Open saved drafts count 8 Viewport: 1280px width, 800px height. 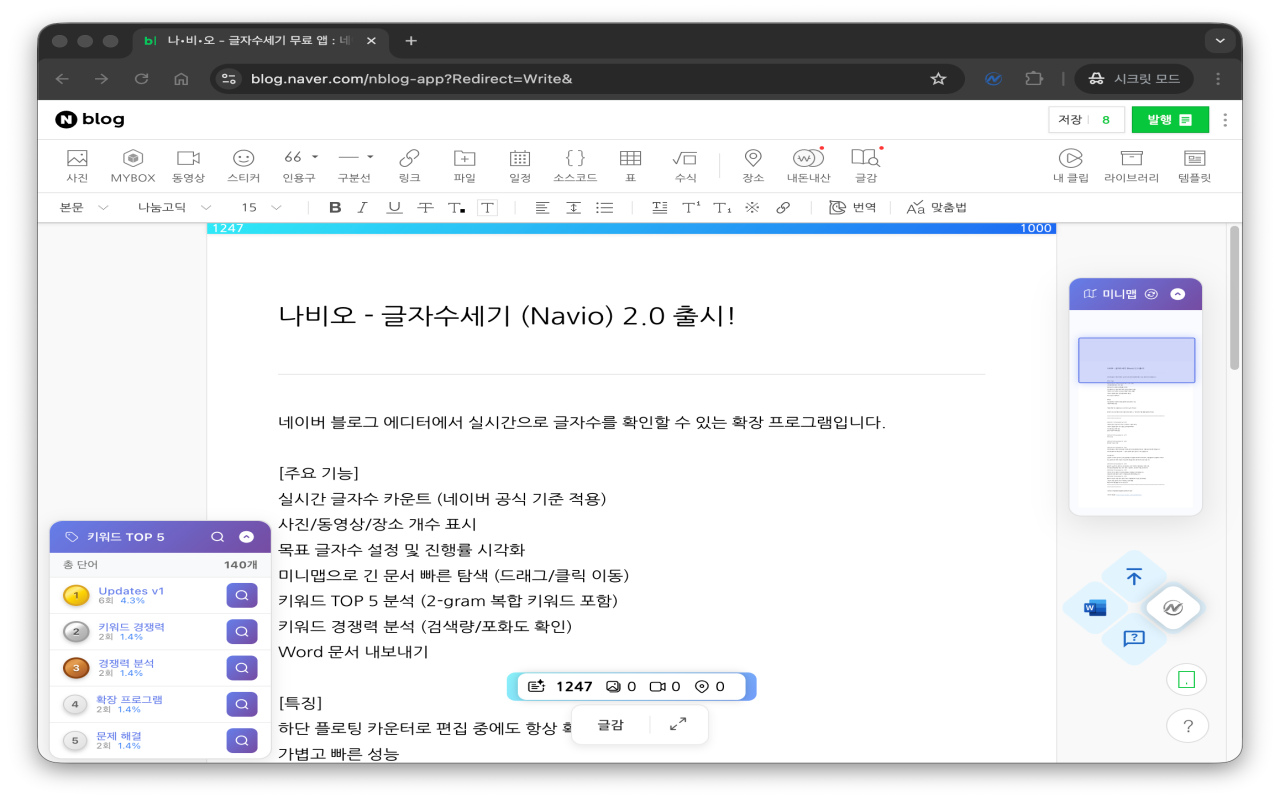tap(1106, 120)
